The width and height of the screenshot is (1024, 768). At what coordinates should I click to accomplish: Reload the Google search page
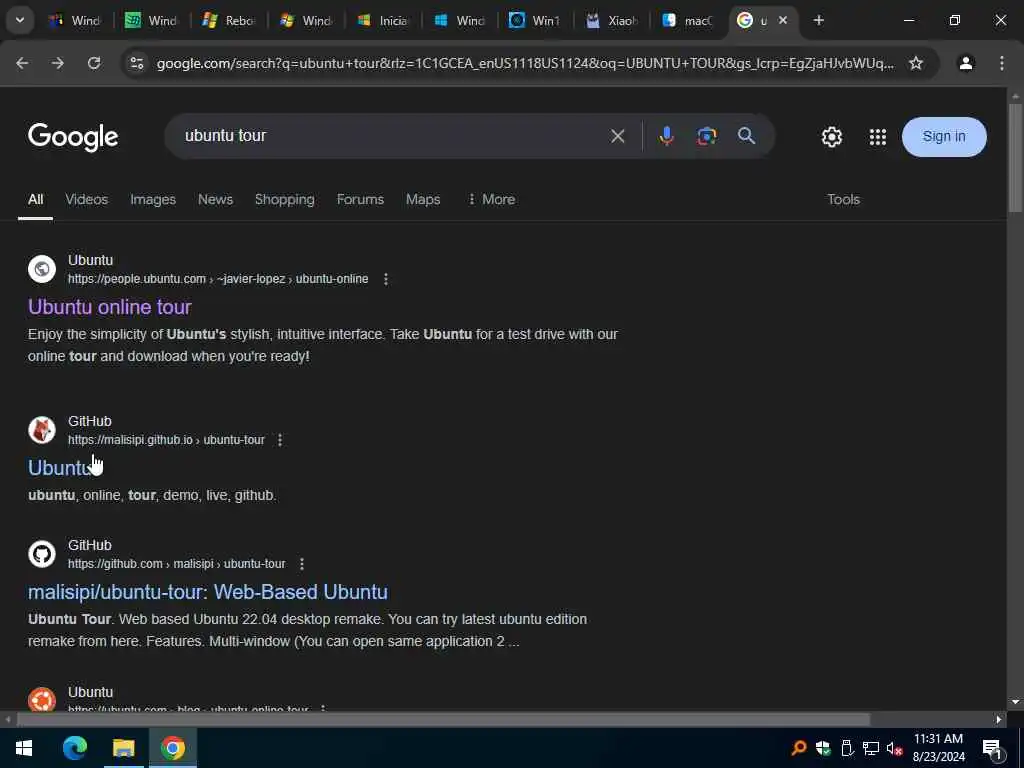click(x=94, y=63)
